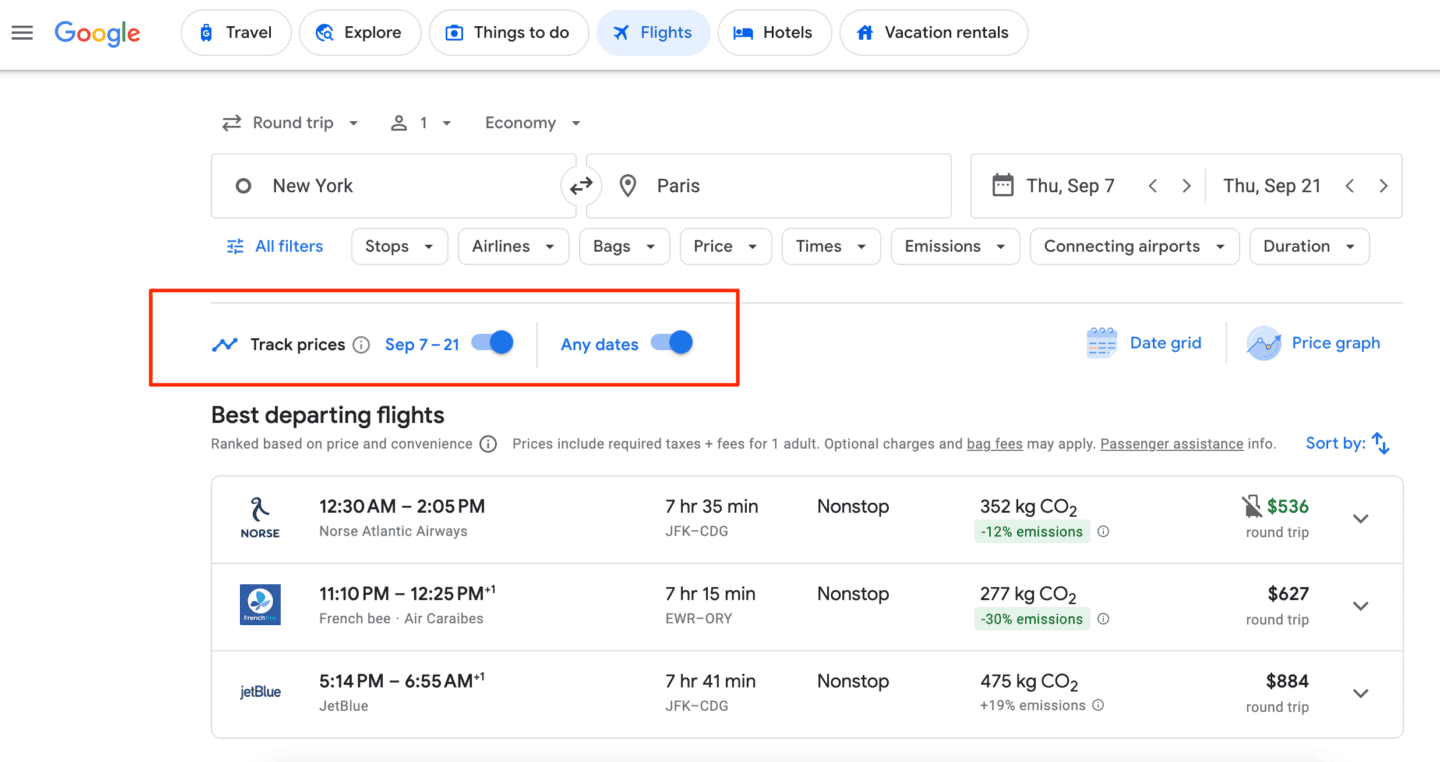The width and height of the screenshot is (1440, 762).
Task: Open the hamburger main menu
Action: point(22,33)
